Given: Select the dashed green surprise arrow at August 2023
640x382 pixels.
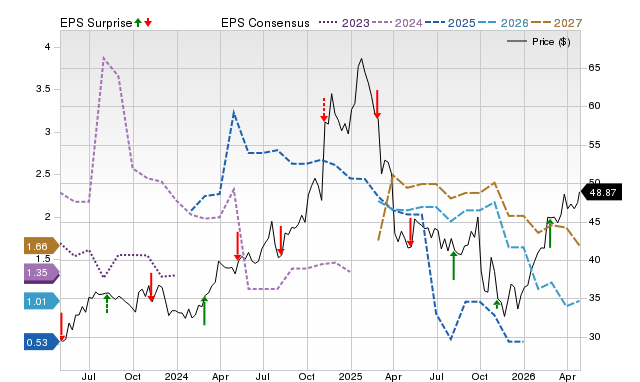Looking at the screenshot, I should pos(107,303).
